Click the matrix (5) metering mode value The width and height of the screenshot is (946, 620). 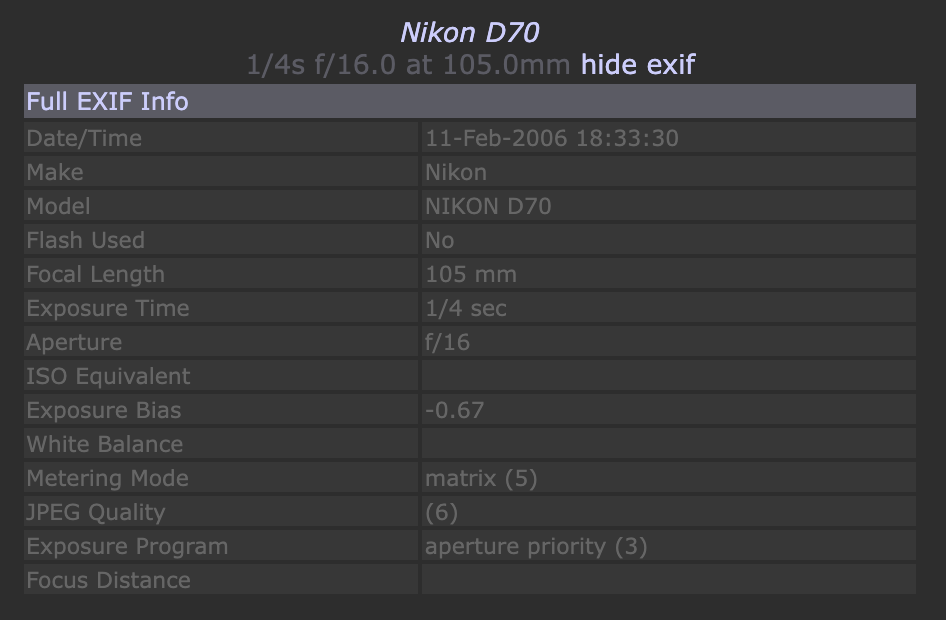(481, 478)
